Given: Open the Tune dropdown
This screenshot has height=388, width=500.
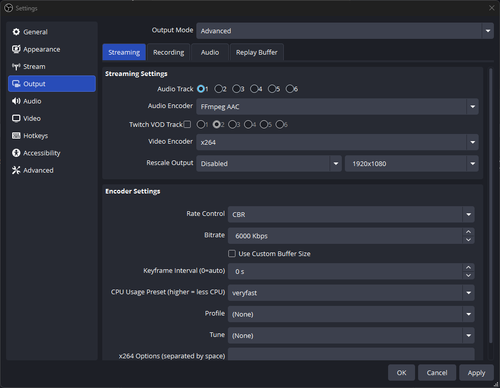Looking at the screenshot, I should coord(351,336).
